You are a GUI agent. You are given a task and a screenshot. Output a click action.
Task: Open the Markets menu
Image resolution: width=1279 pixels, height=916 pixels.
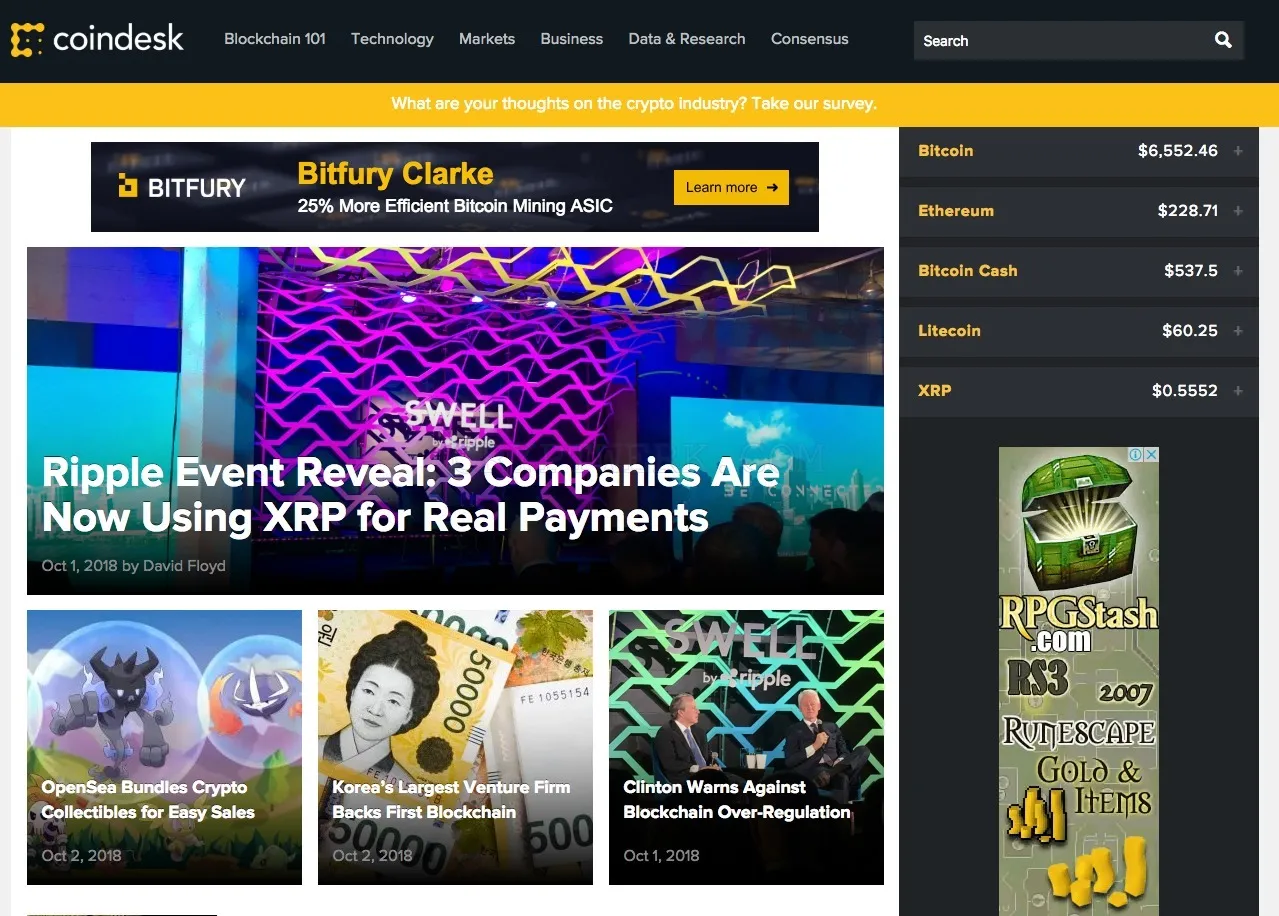pos(487,39)
